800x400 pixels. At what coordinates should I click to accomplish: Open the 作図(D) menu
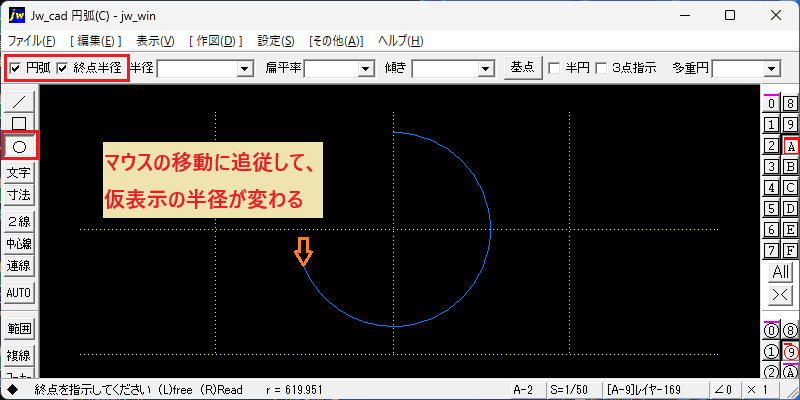pyautogui.click(x=216, y=41)
